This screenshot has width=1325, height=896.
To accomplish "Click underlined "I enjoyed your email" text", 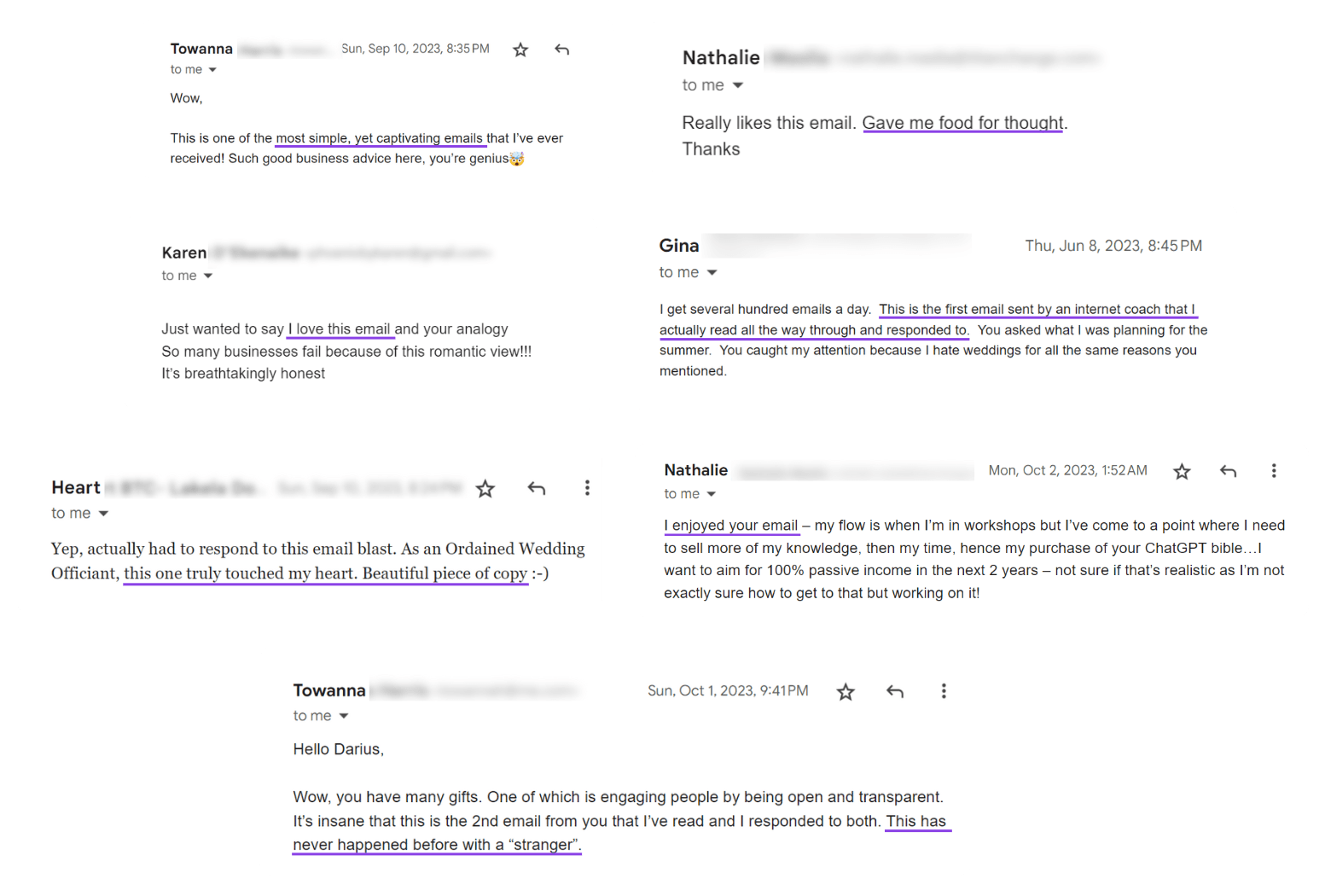I will (x=732, y=526).
